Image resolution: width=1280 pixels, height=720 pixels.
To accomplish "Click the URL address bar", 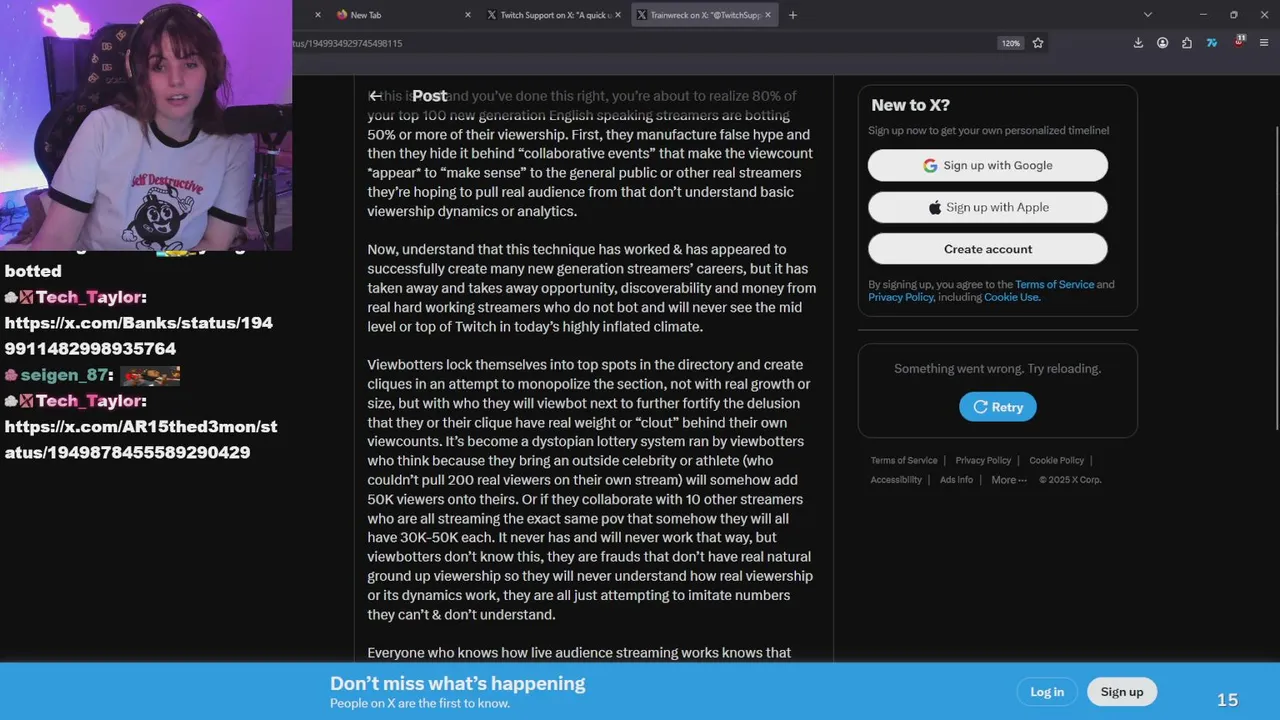I will (x=640, y=43).
